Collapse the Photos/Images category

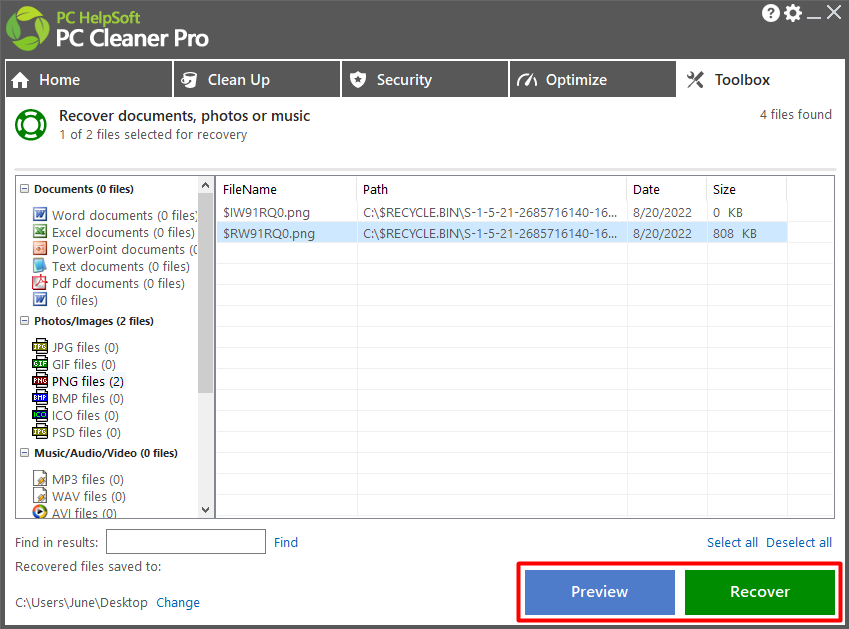[24, 320]
